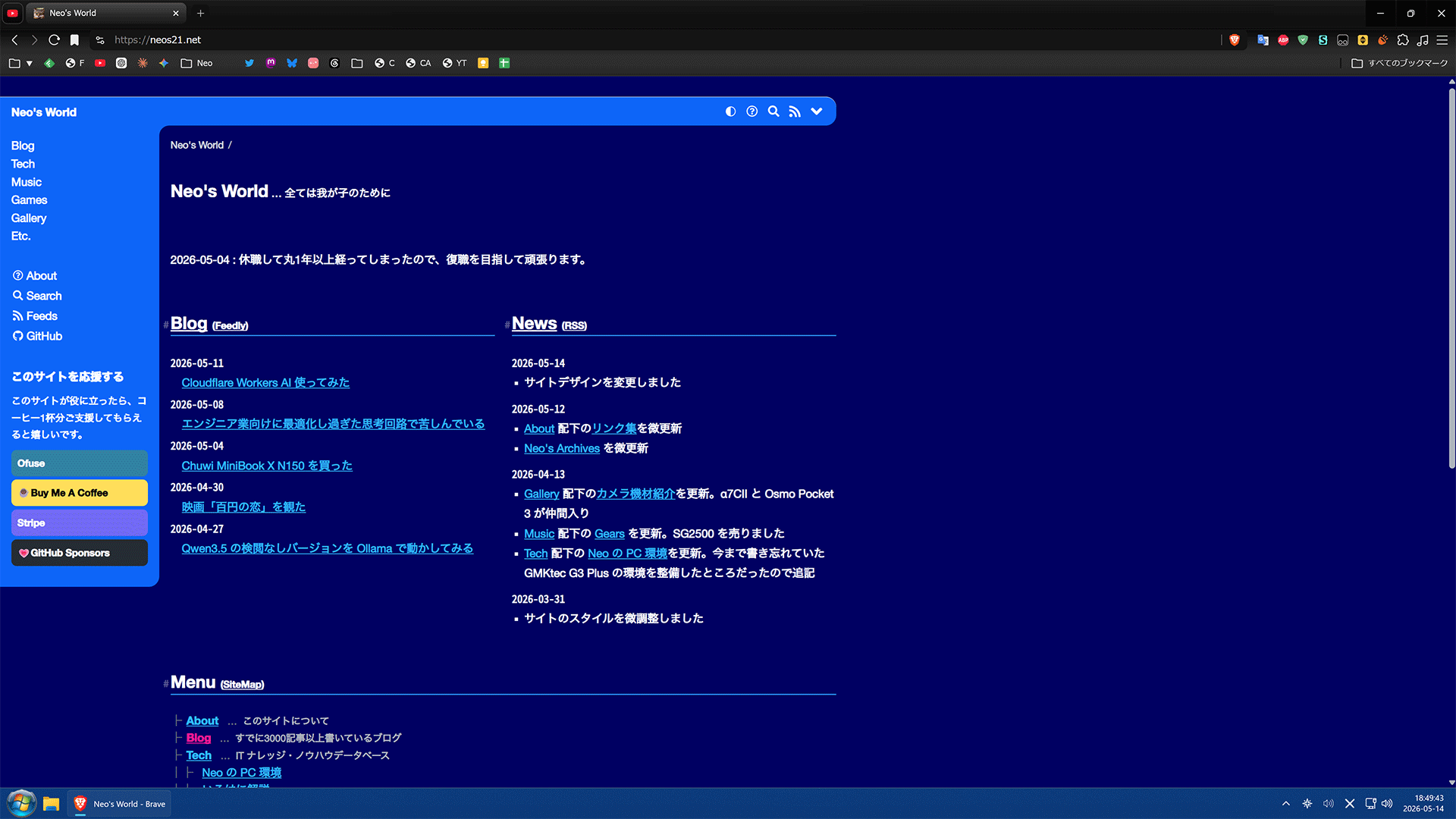
Task: Open the Feedly bookmark icon
Action: click(x=49, y=63)
